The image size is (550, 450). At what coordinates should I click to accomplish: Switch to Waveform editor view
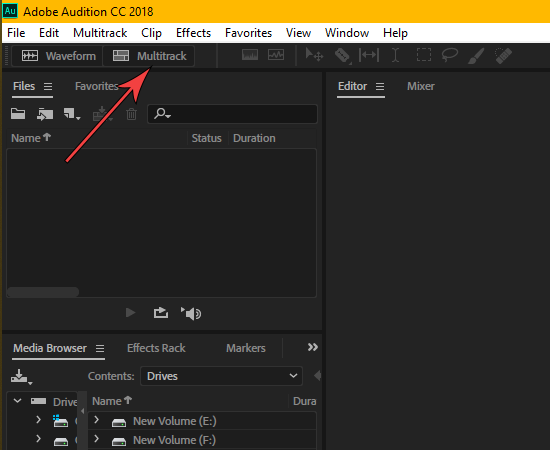pyautogui.click(x=58, y=56)
